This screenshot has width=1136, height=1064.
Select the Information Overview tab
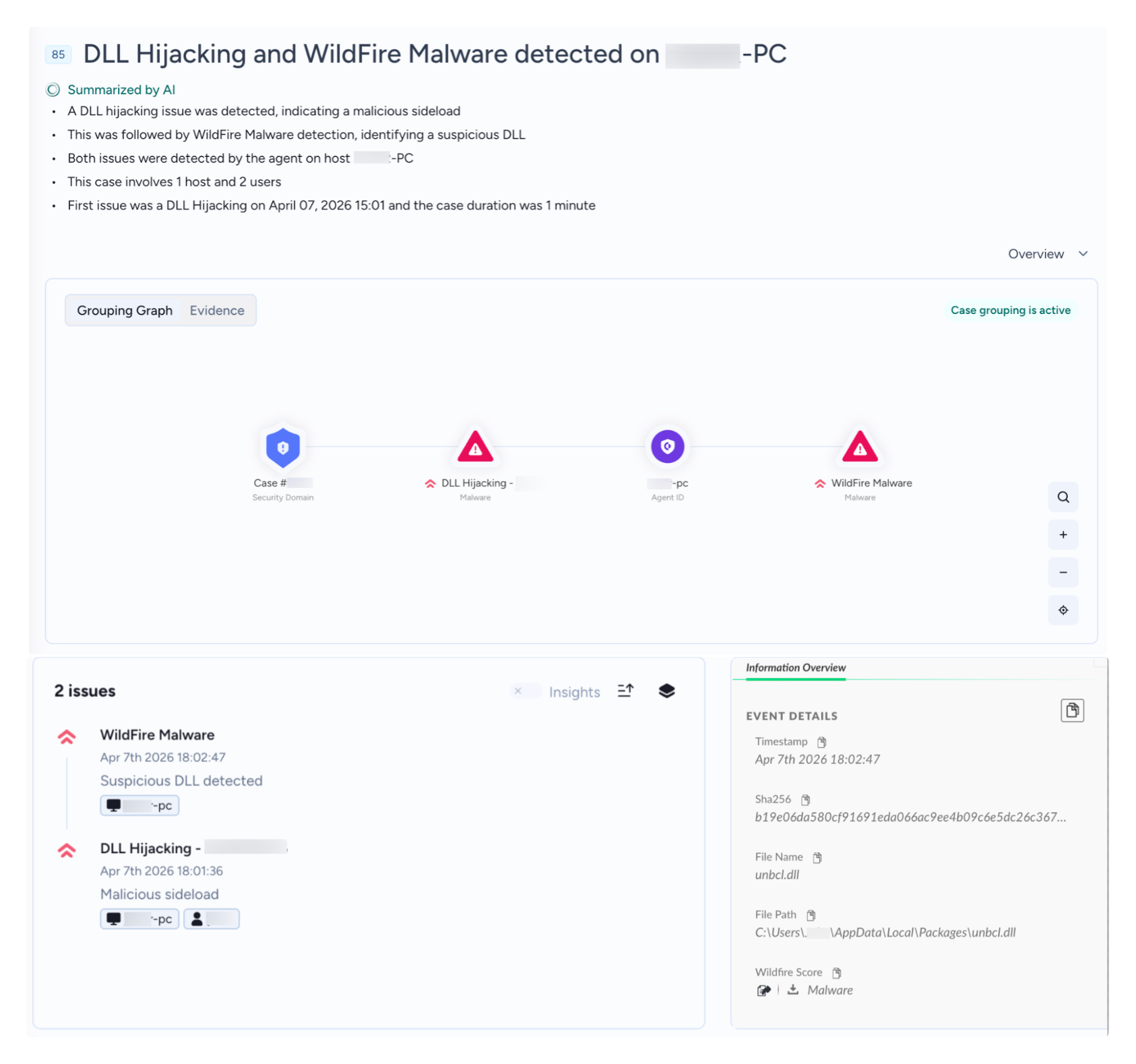[795, 668]
